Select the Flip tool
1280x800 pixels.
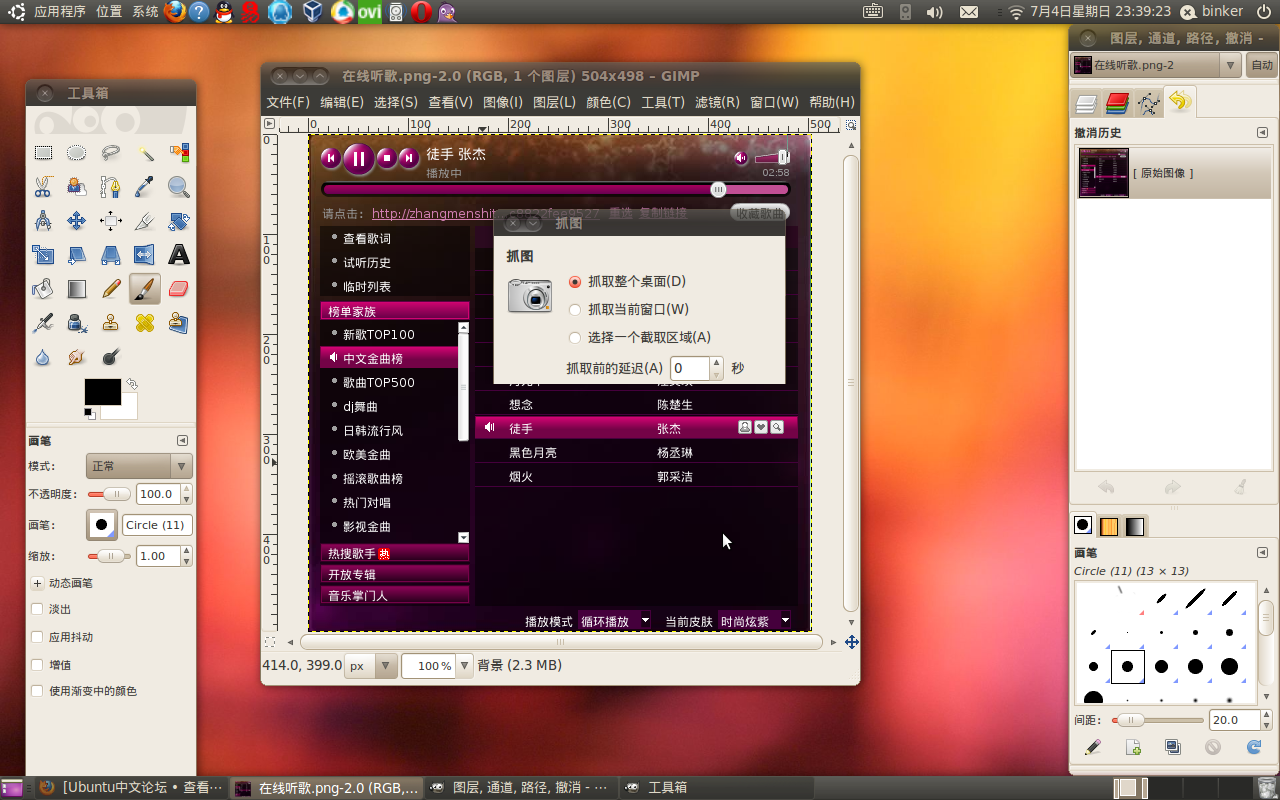[x=145, y=255]
